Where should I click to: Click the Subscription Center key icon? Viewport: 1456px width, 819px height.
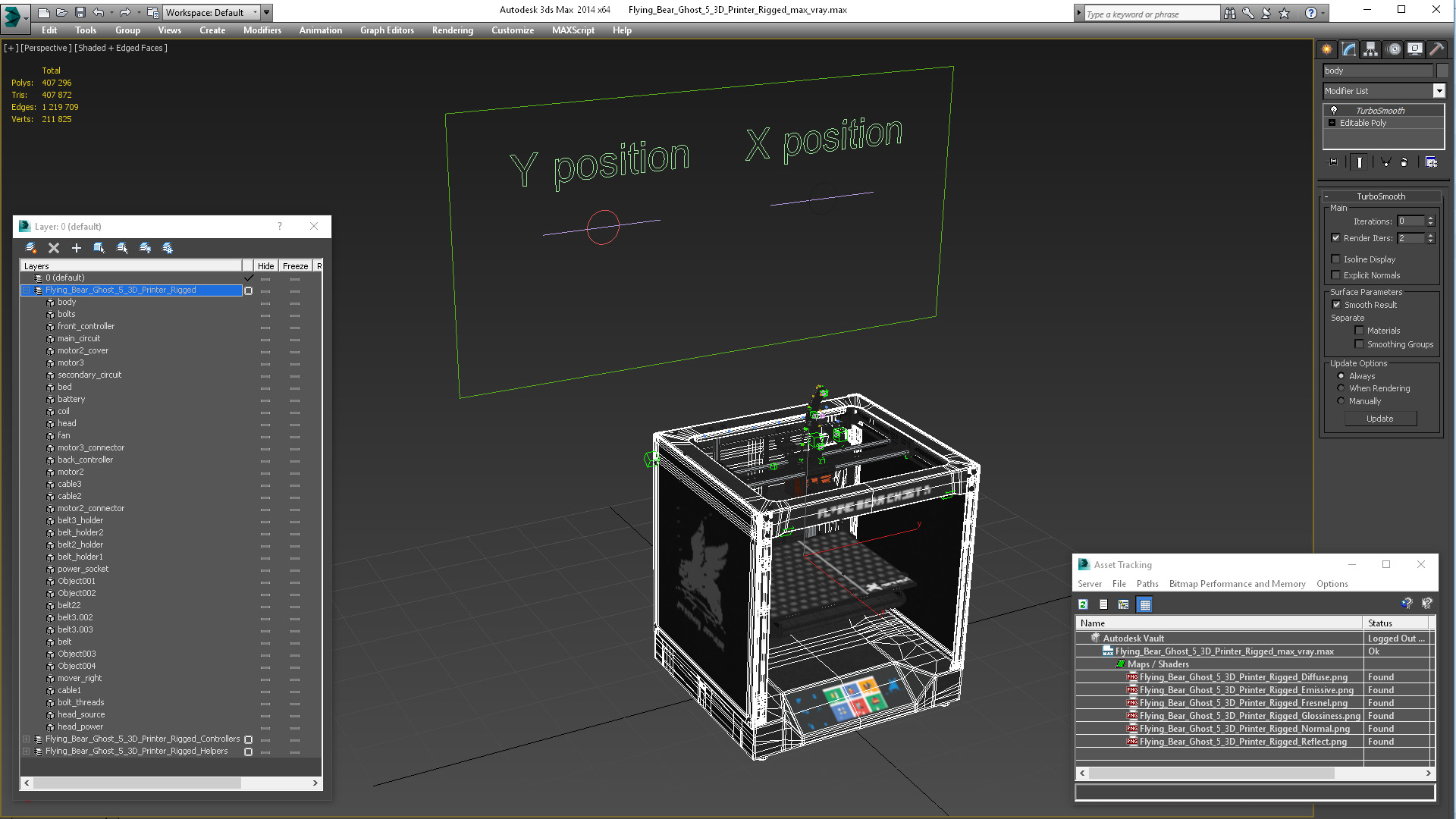(x=1247, y=13)
